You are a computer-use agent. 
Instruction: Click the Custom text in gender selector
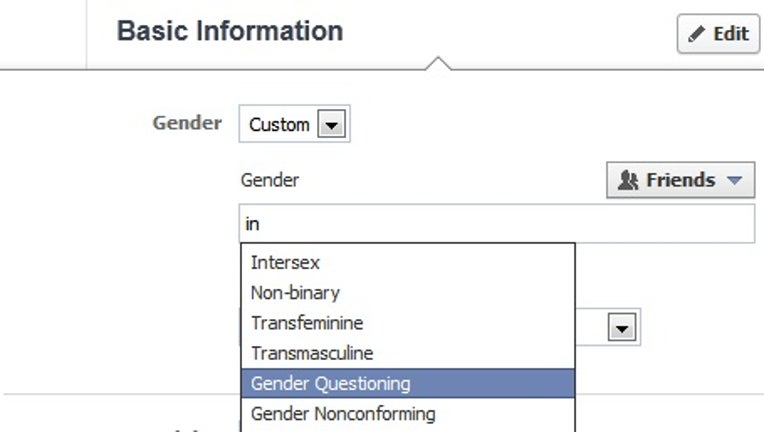point(279,125)
